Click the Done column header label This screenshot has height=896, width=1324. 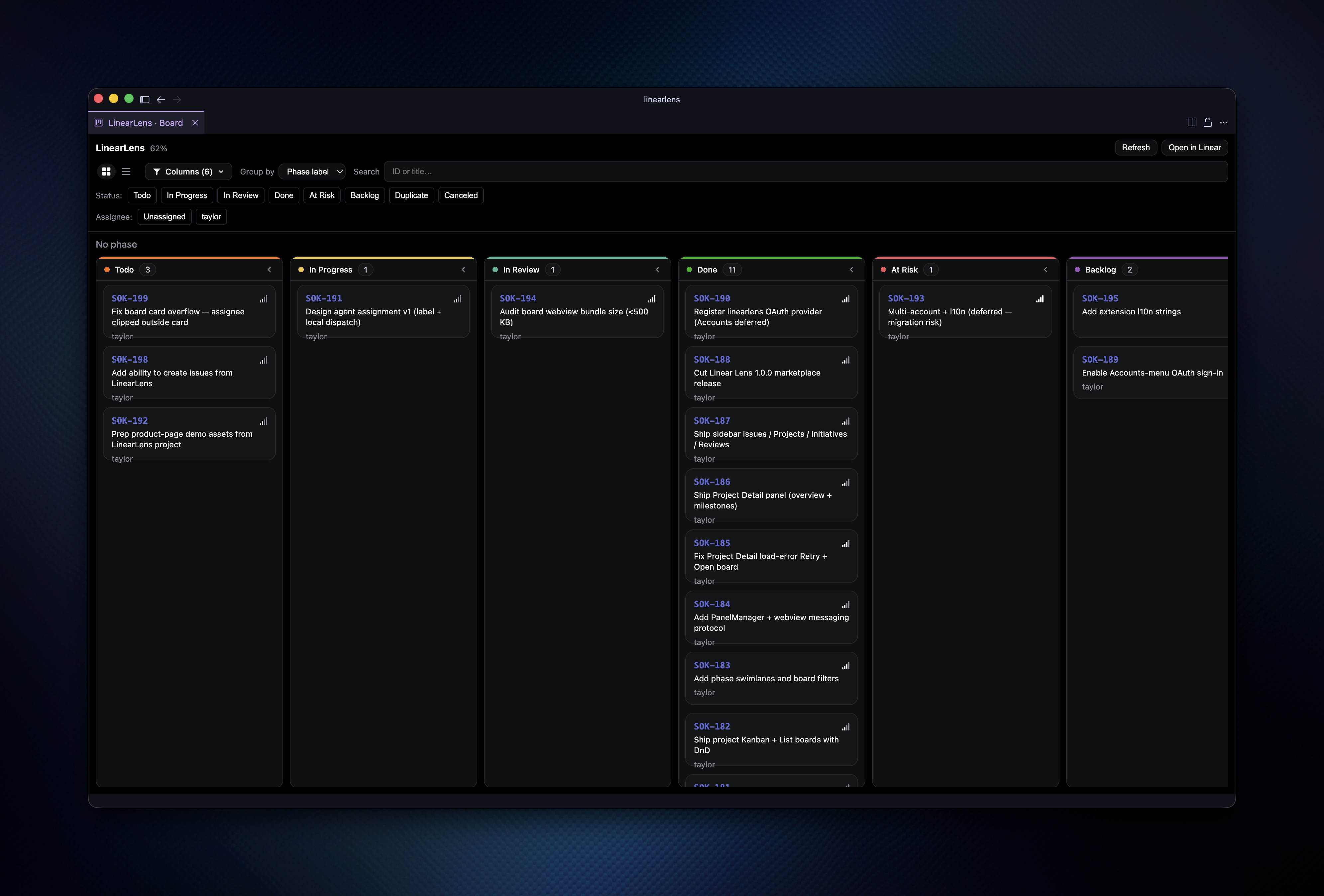click(x=707, y=270)
